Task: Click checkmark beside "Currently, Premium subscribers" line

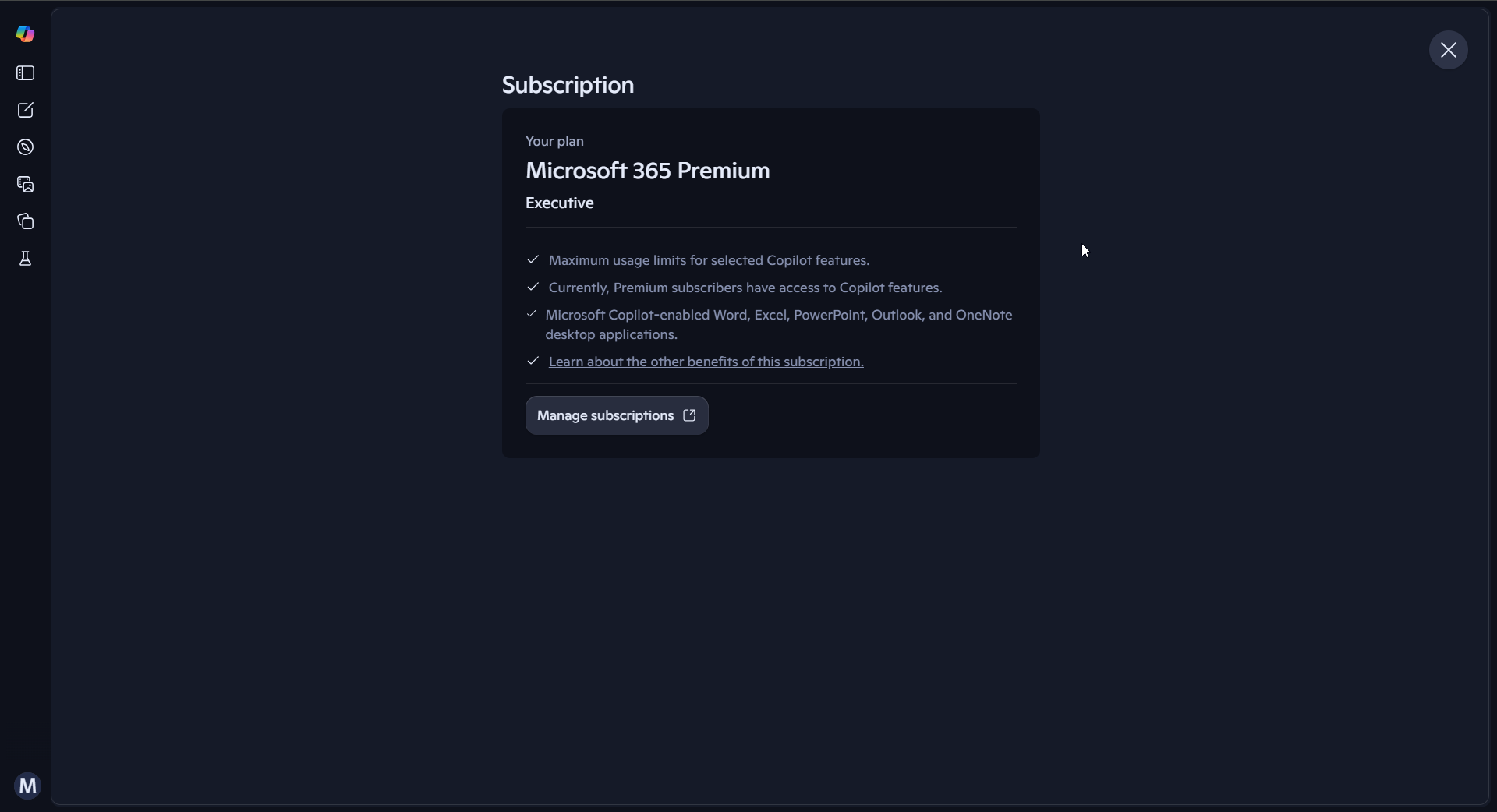Action: point(533,287)
